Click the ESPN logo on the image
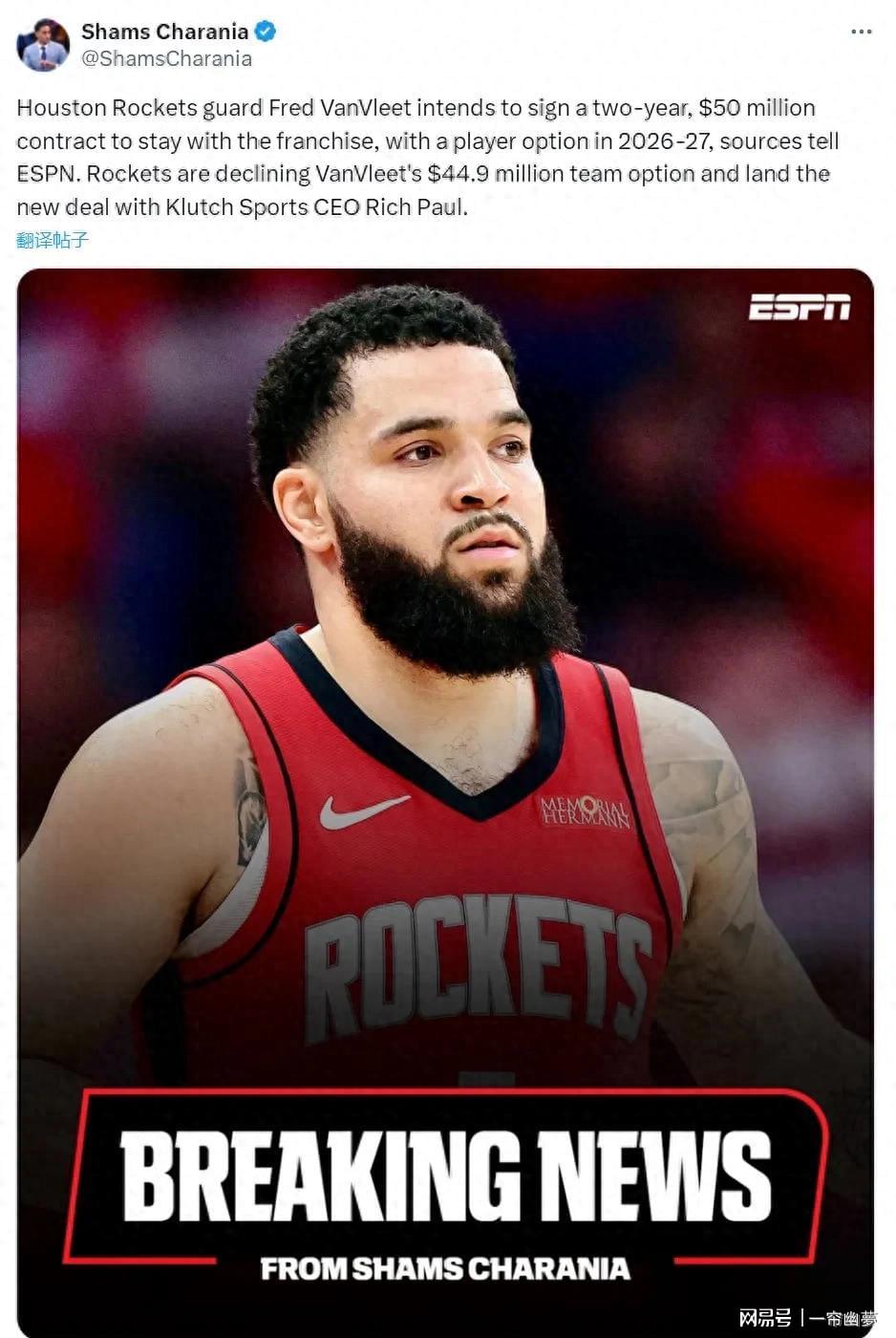 pos(799,307)
